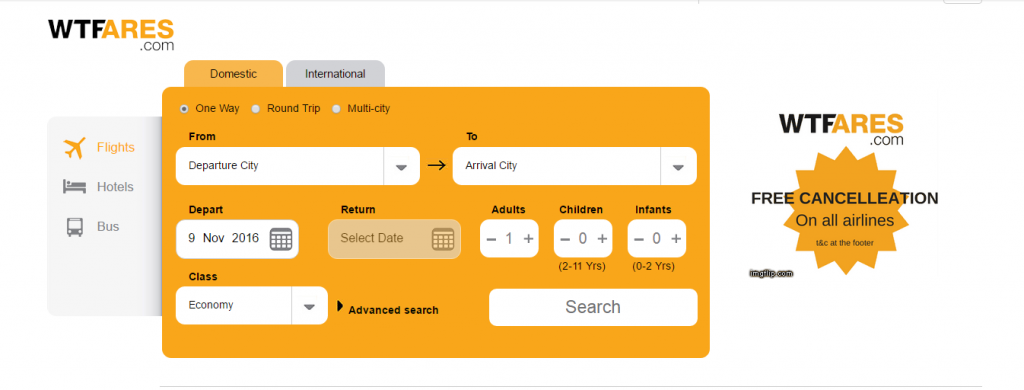Switch to the International tab
This screenshot has width=1024, height=390.
(335, 74)
